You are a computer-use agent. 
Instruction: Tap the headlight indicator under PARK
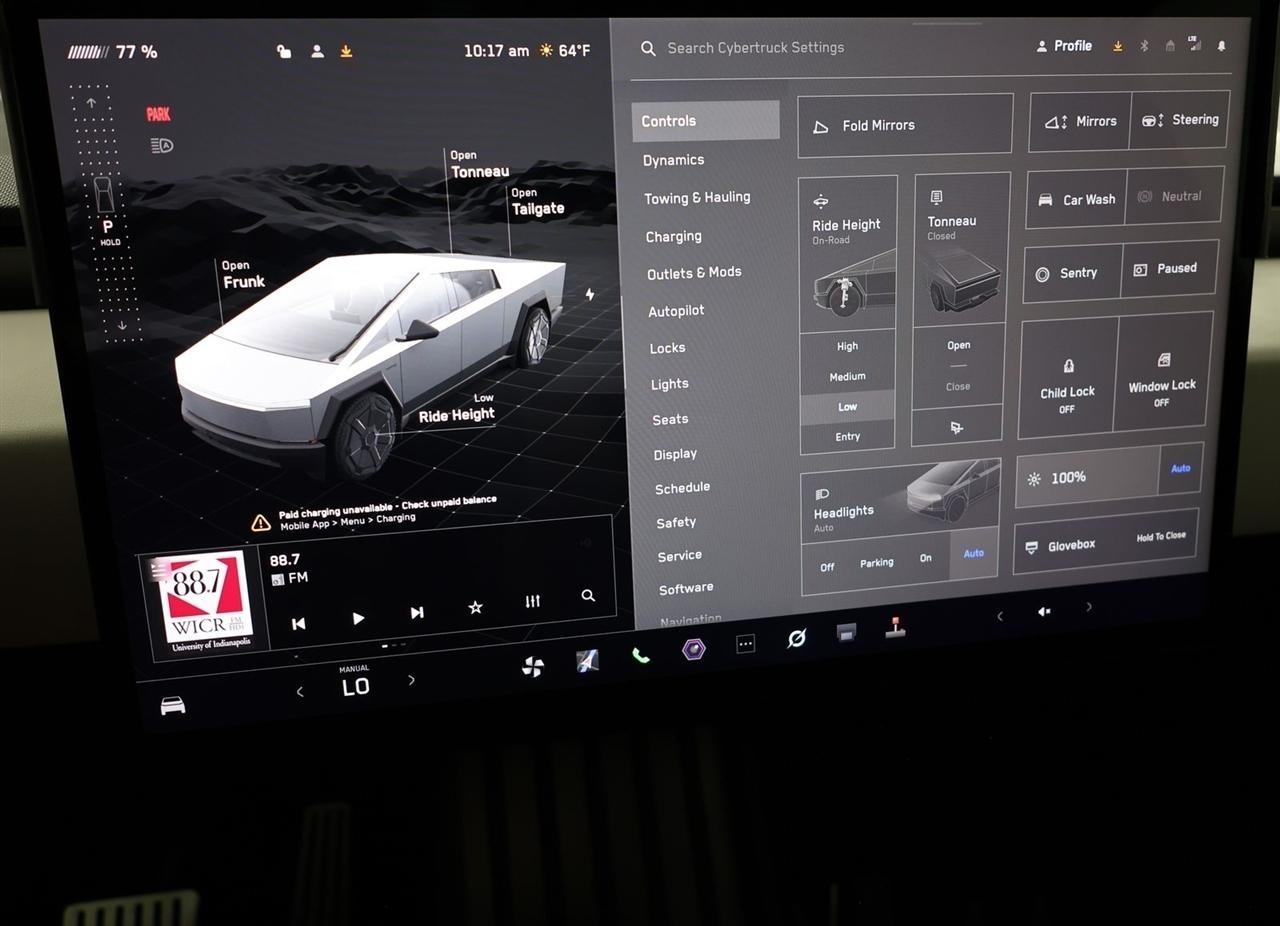tap(161, 145)
